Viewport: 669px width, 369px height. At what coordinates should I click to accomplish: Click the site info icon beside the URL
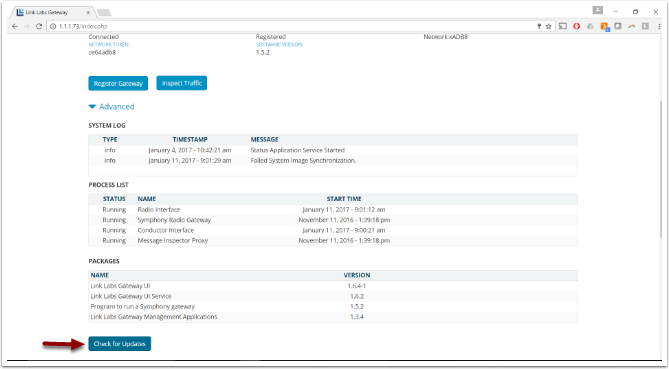[53, 26]
